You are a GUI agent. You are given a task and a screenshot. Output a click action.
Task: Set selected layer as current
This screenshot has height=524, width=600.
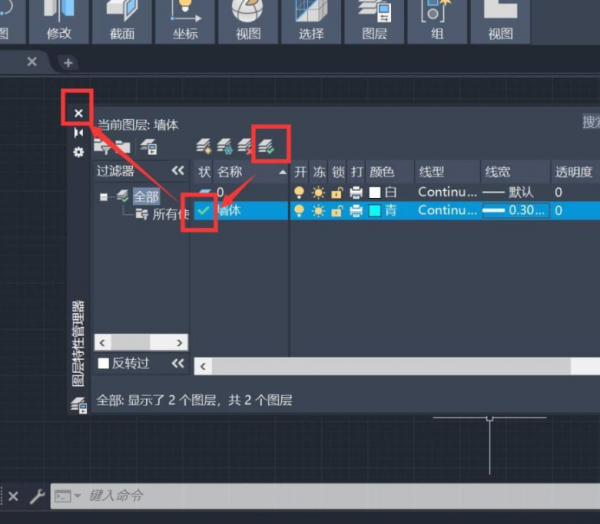[x=267, y=146]
